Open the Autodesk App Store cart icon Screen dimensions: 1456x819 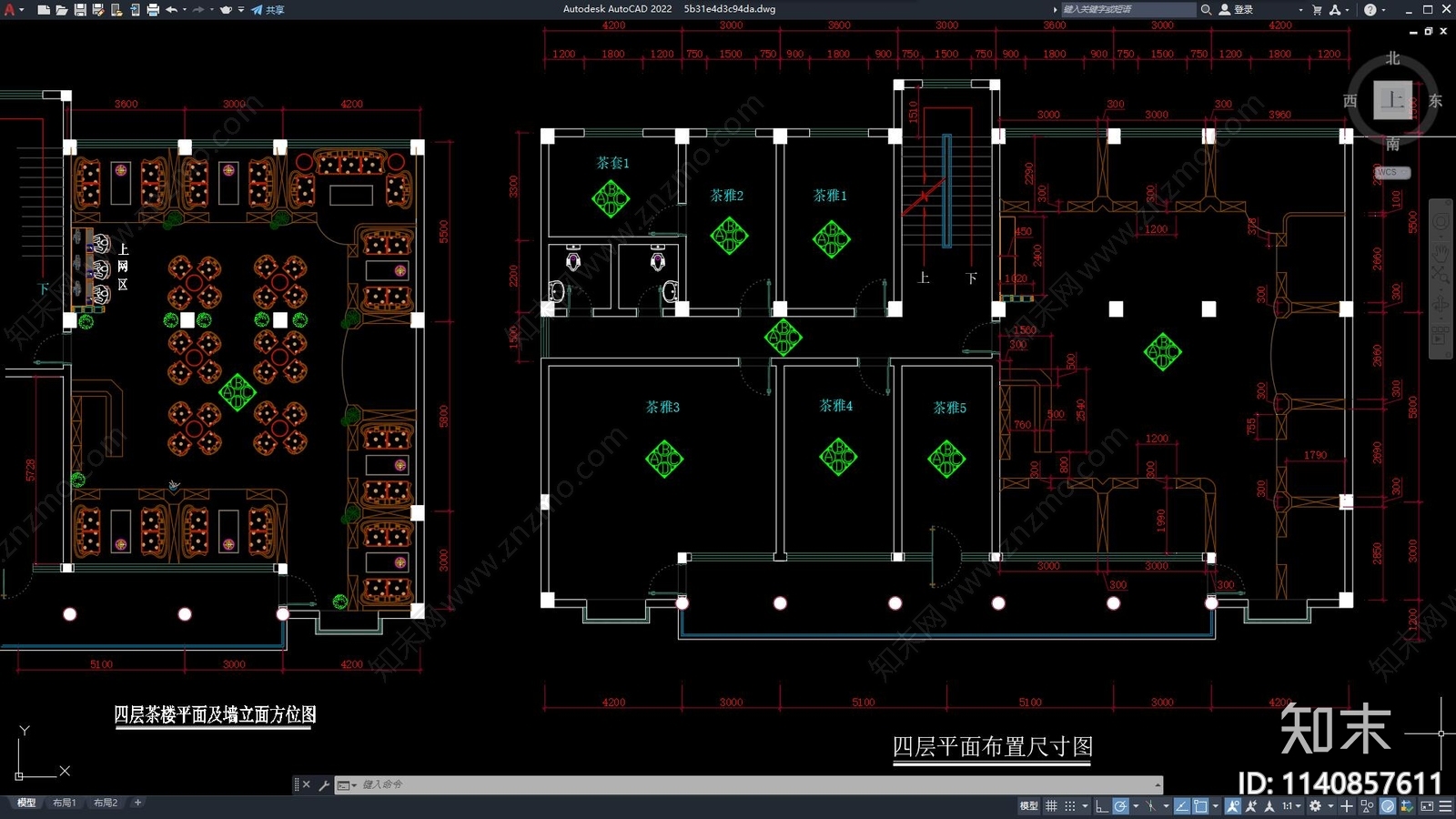[x=1317, y=9]
